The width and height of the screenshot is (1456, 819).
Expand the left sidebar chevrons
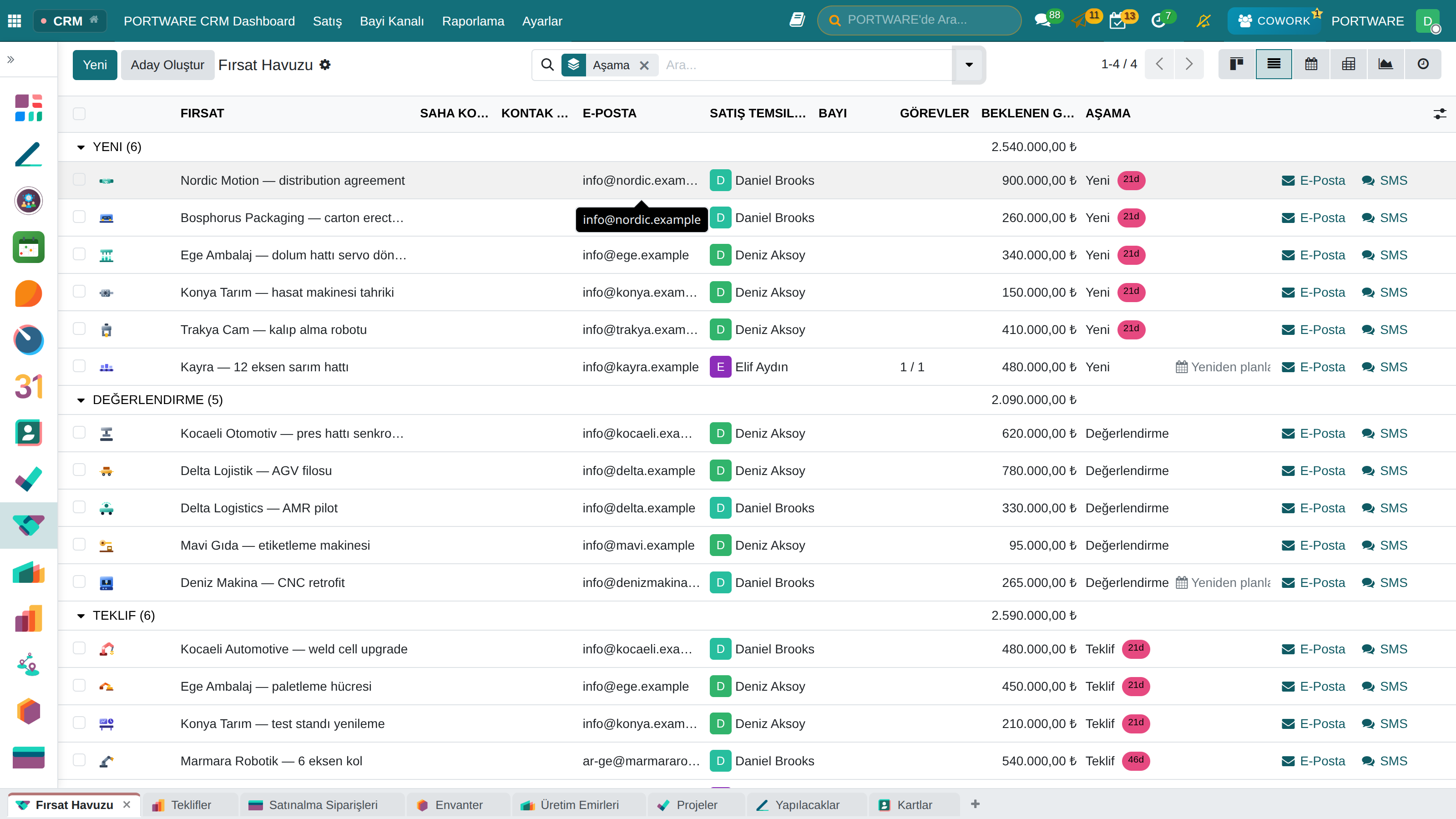(11, 59)
